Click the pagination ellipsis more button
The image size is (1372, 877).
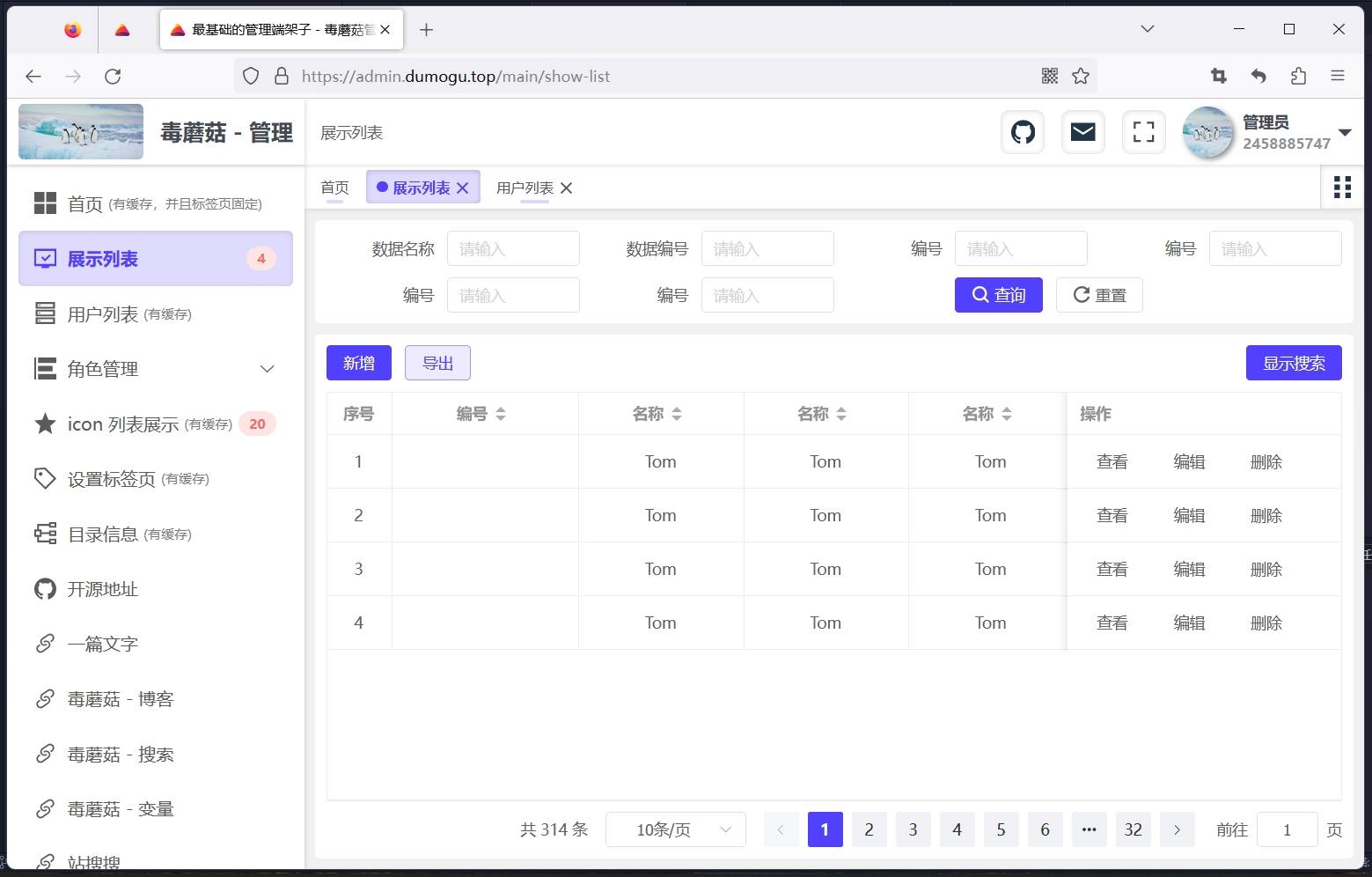pos(1089,829)
